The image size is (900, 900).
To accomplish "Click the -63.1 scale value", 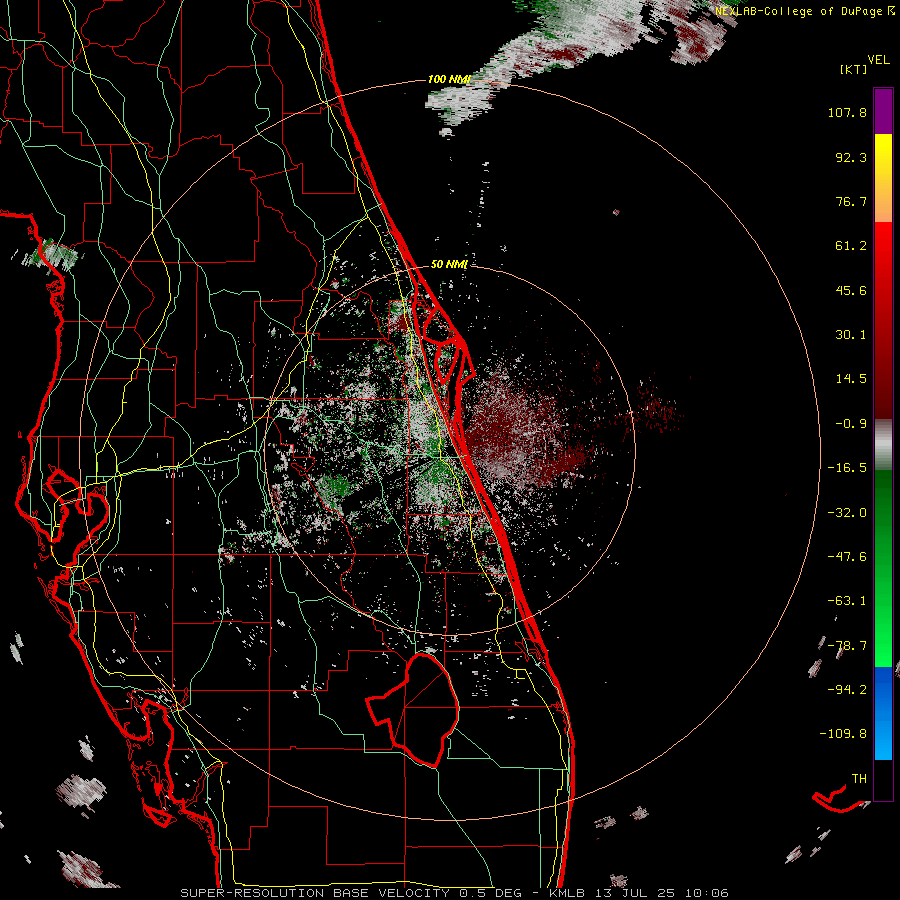I will click(847, 601).
